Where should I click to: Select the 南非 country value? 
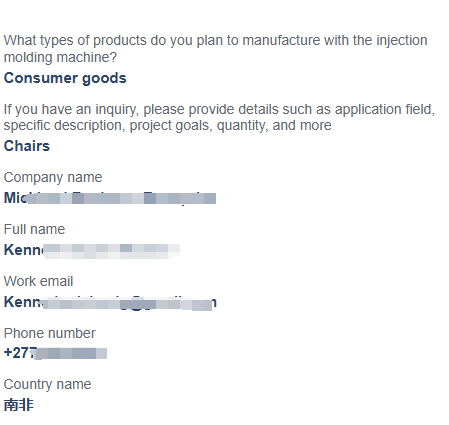pos(19,405)
